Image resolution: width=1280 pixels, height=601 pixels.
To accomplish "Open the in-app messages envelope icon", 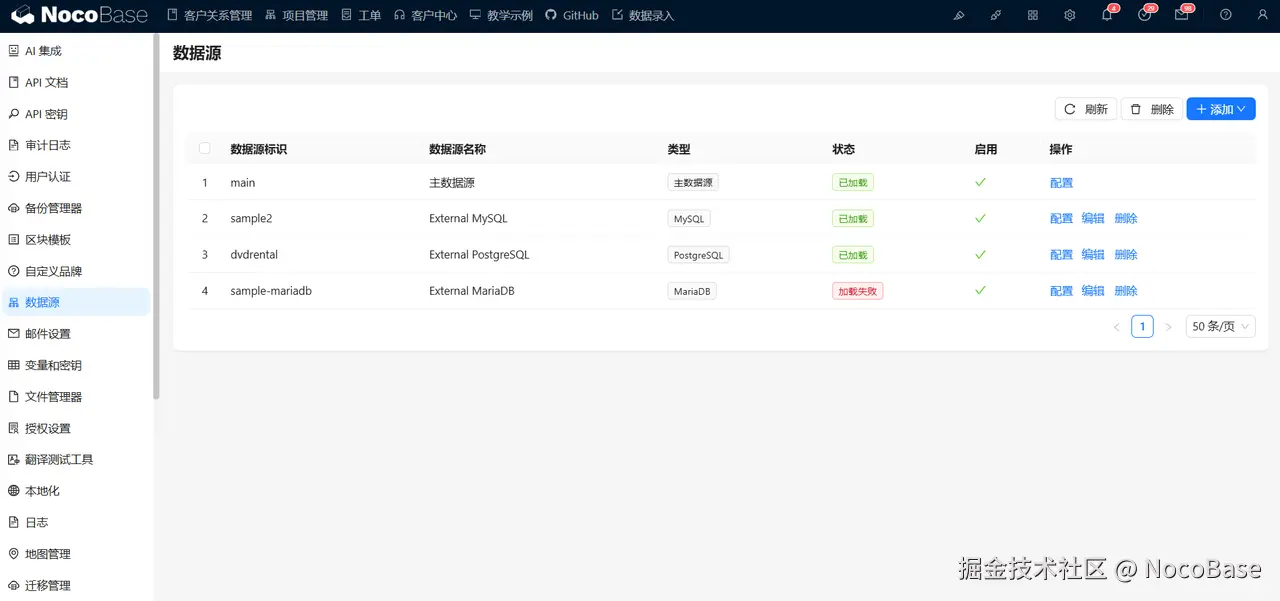I will (1183, 15).
